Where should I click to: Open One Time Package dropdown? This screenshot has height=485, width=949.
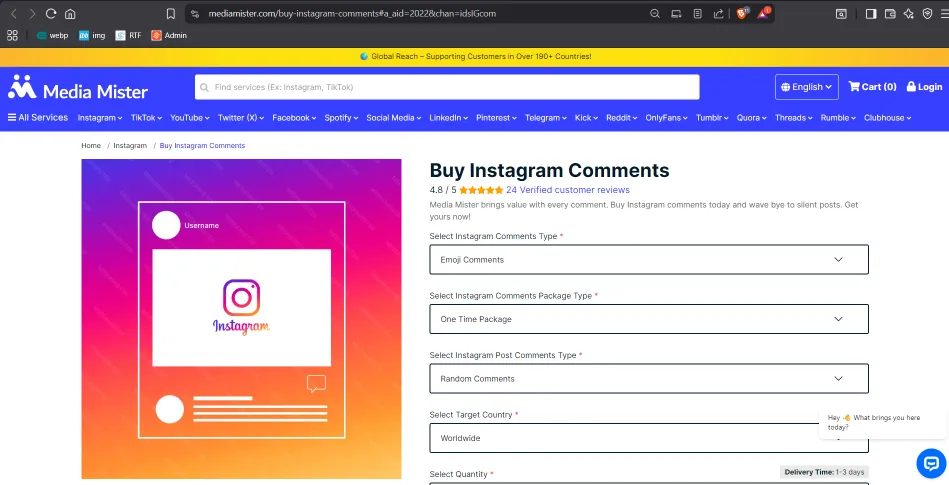649,319
